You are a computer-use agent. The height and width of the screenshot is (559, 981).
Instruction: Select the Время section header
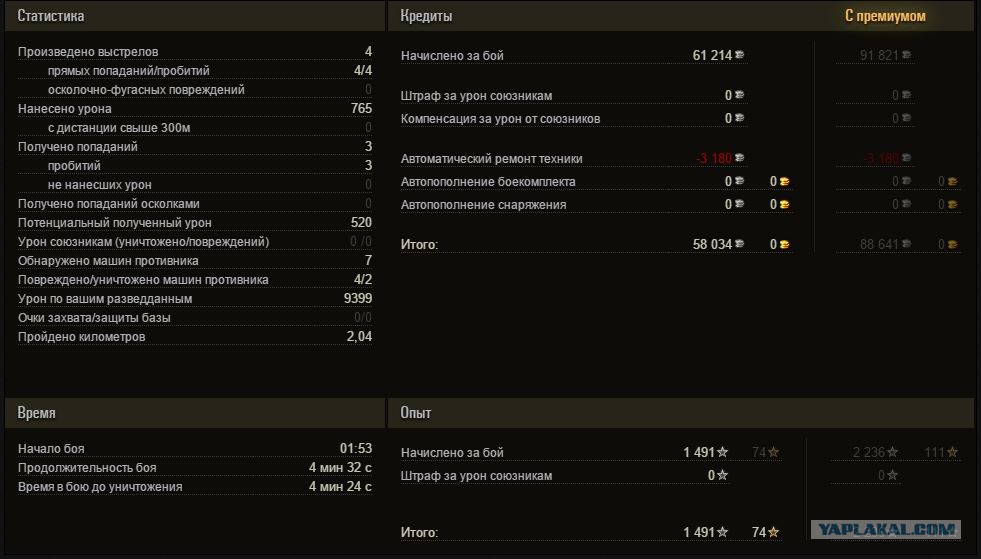pos(36,413)
